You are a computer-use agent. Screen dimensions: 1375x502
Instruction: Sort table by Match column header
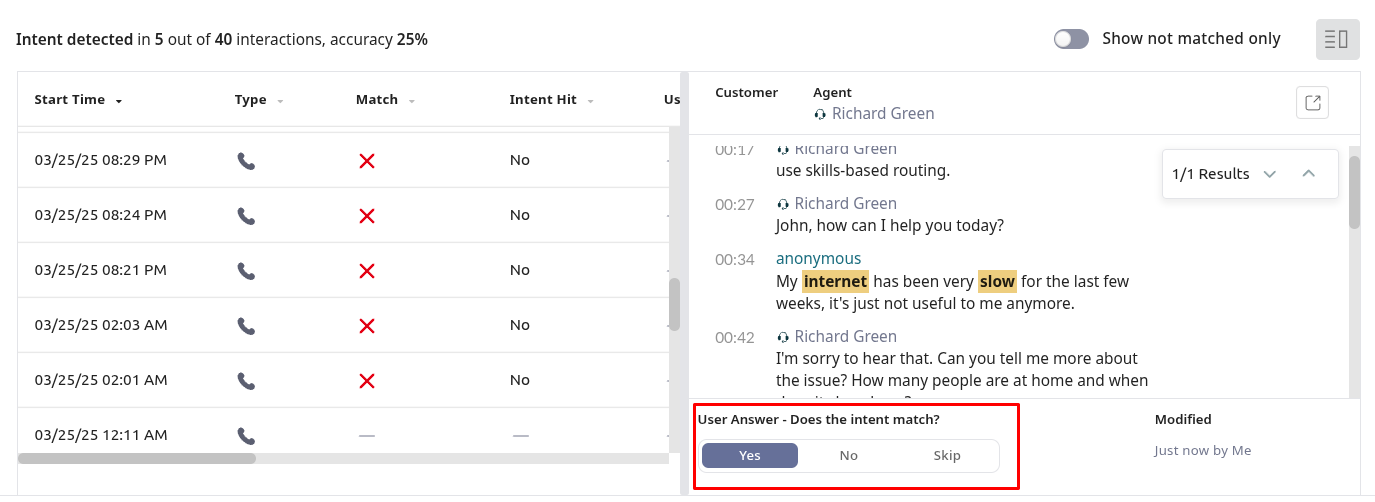(x=377, y=100)
